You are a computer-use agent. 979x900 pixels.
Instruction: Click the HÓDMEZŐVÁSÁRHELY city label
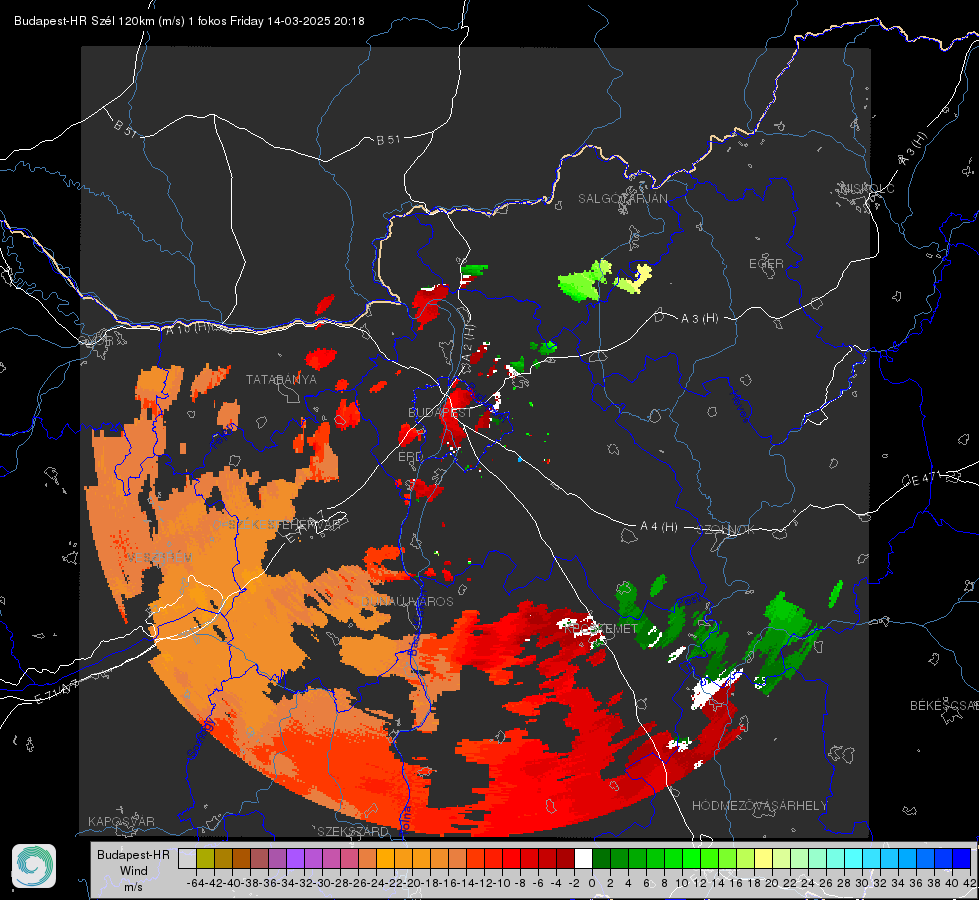(x=759, y=806)
